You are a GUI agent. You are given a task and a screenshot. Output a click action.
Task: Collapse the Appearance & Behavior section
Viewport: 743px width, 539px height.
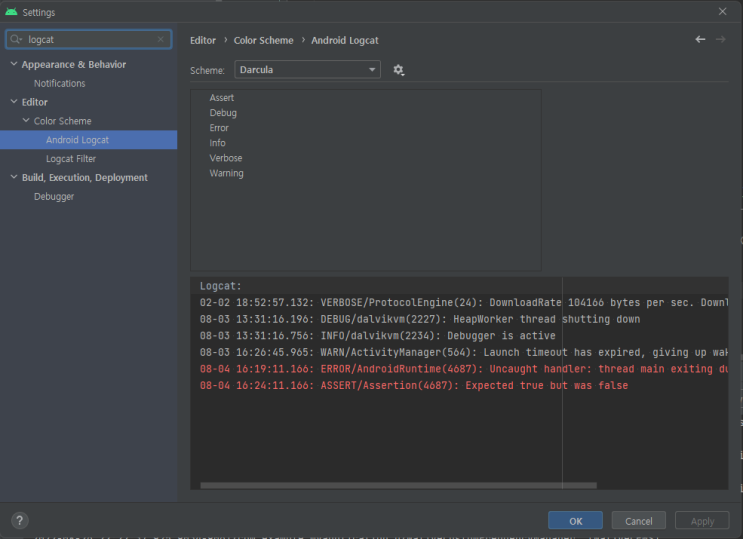(x=14, y=64)
